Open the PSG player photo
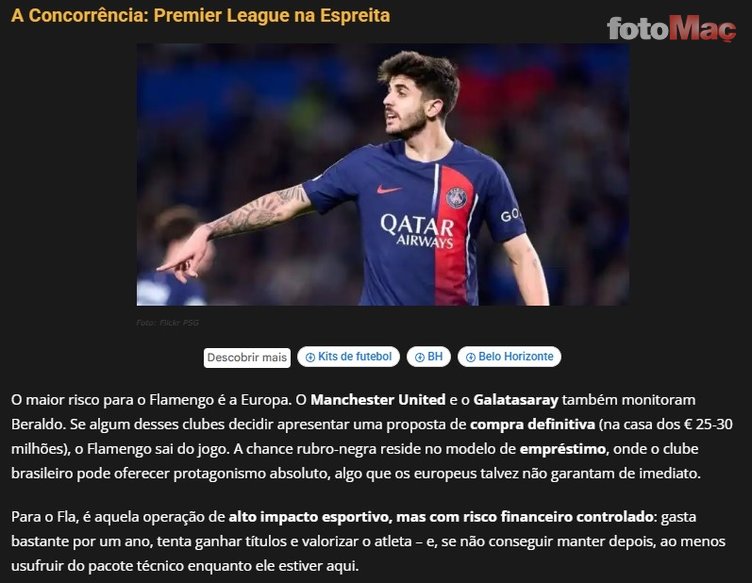The width and height of the screenshot is (752, 583). [383, 175]
